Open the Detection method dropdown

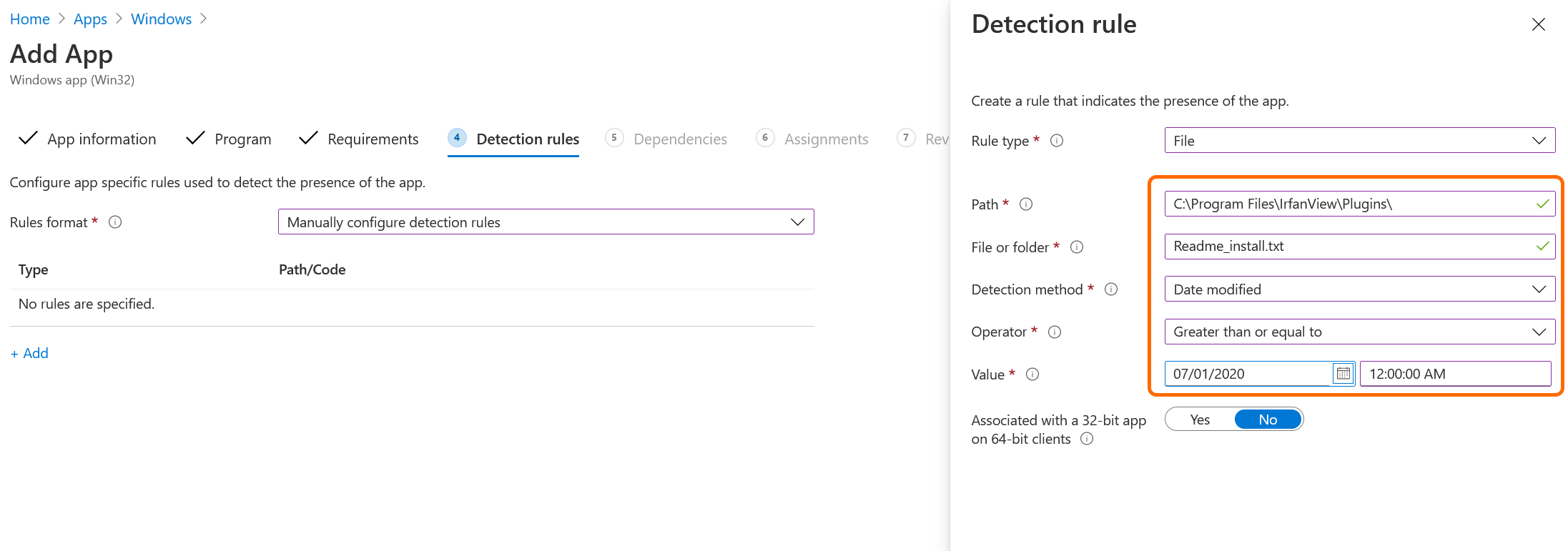(1359, 289)
